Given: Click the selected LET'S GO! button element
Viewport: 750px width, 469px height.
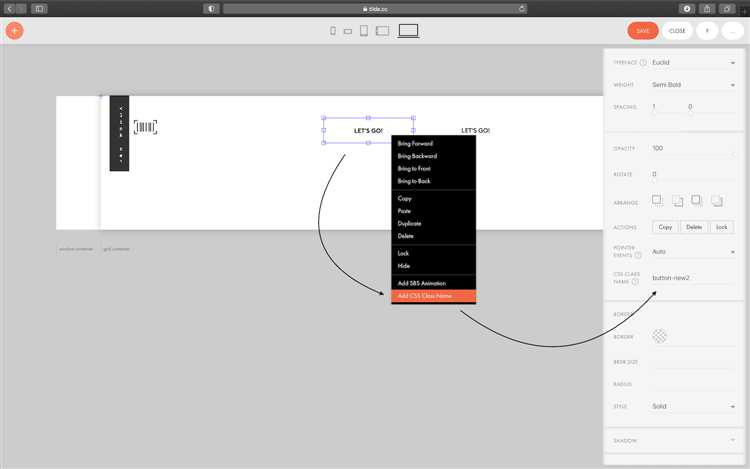Looking at the screenshot, I should [x=368, y=131].
